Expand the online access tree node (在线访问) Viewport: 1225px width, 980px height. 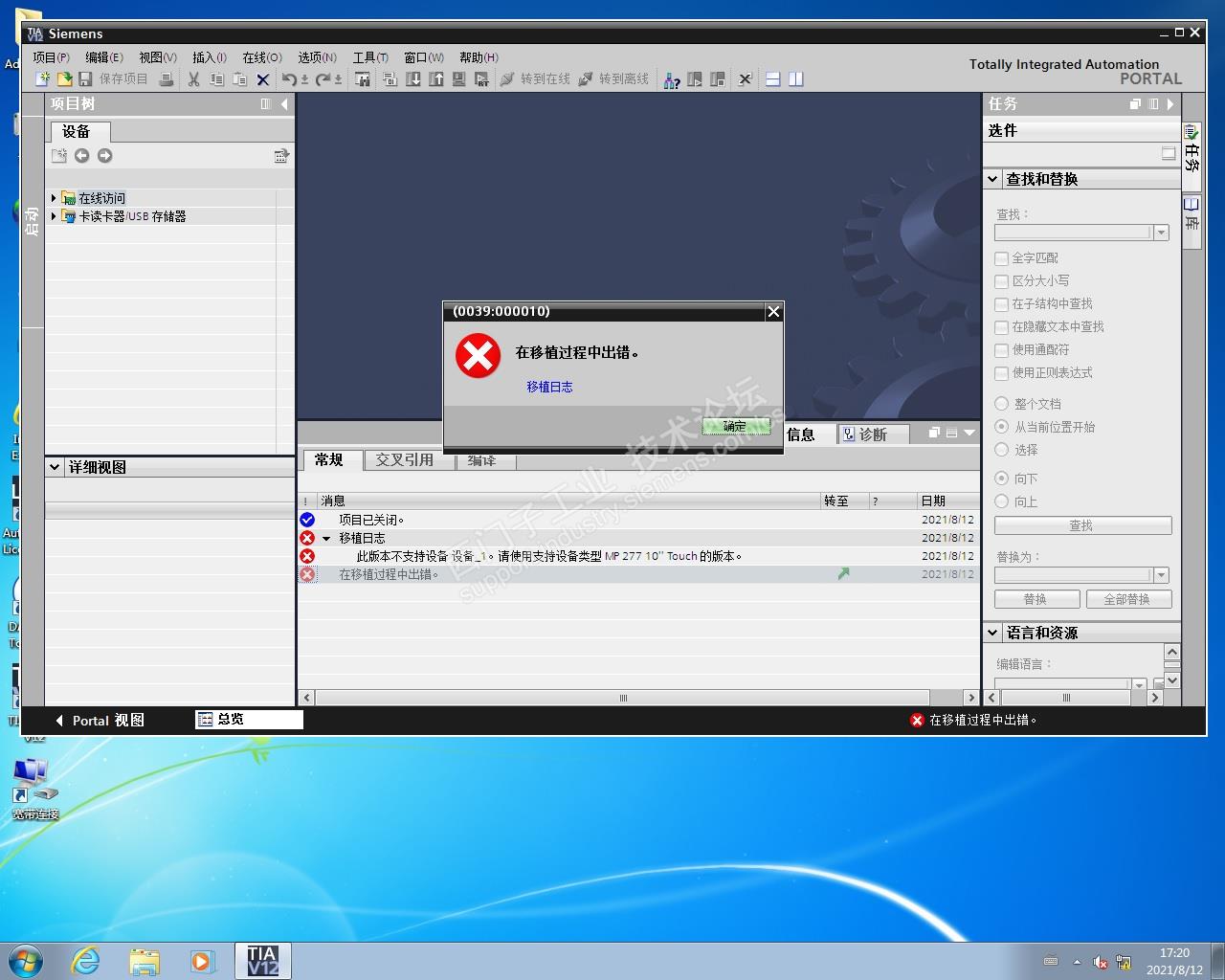tap(54, 198)
